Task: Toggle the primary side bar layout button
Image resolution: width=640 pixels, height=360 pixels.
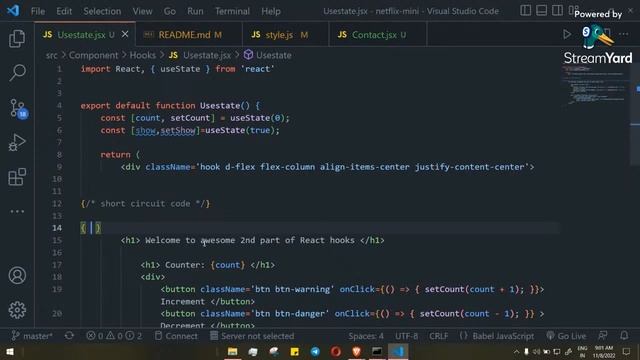Action: 526,11
